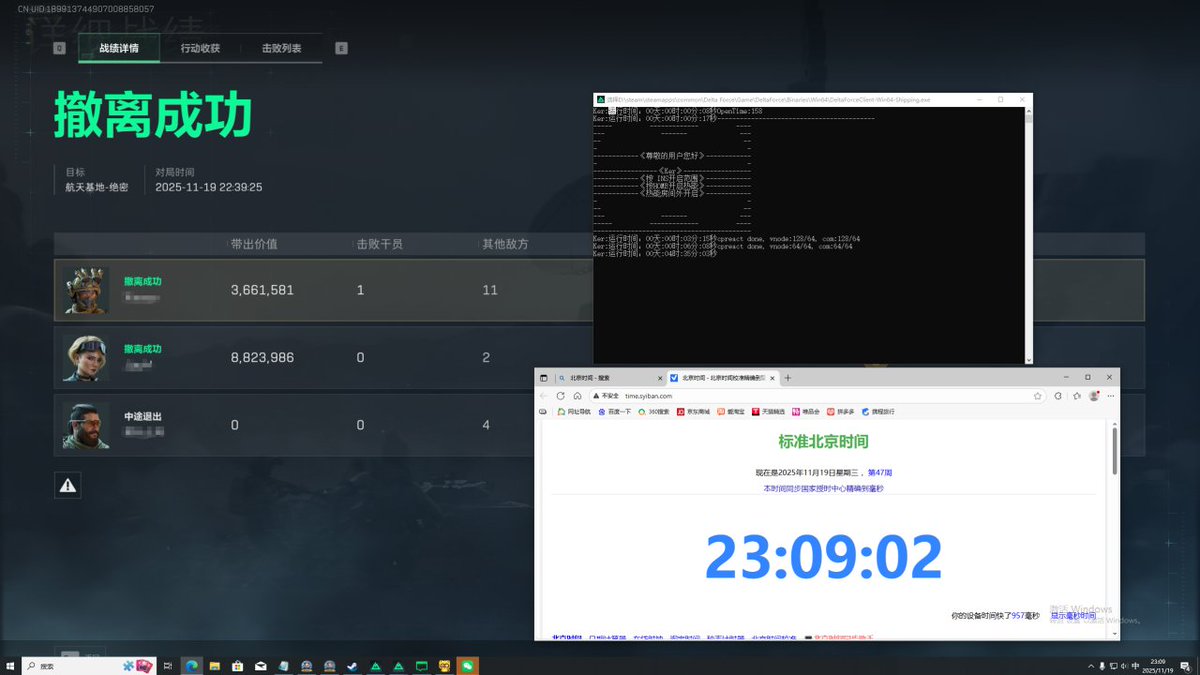Open the 360搜索 bookmark

tap(654, 411)
